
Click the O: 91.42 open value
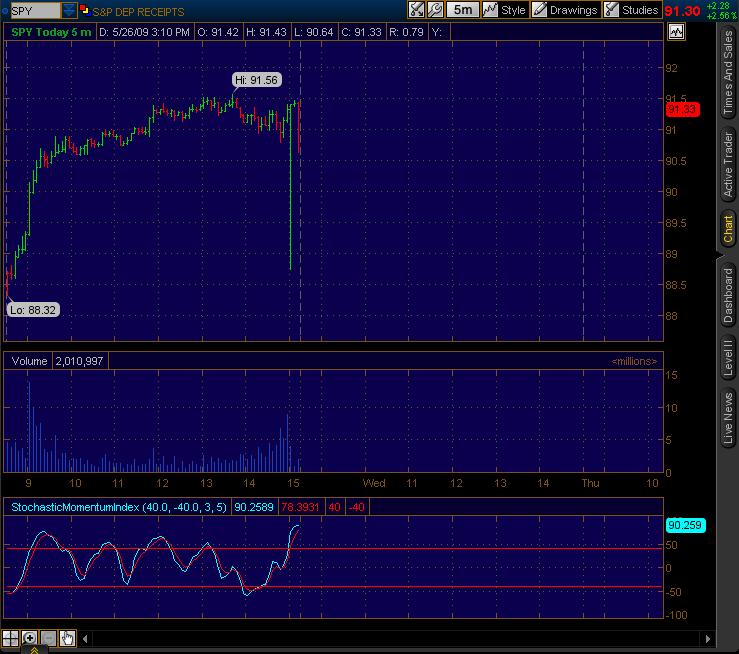point(218,33)
